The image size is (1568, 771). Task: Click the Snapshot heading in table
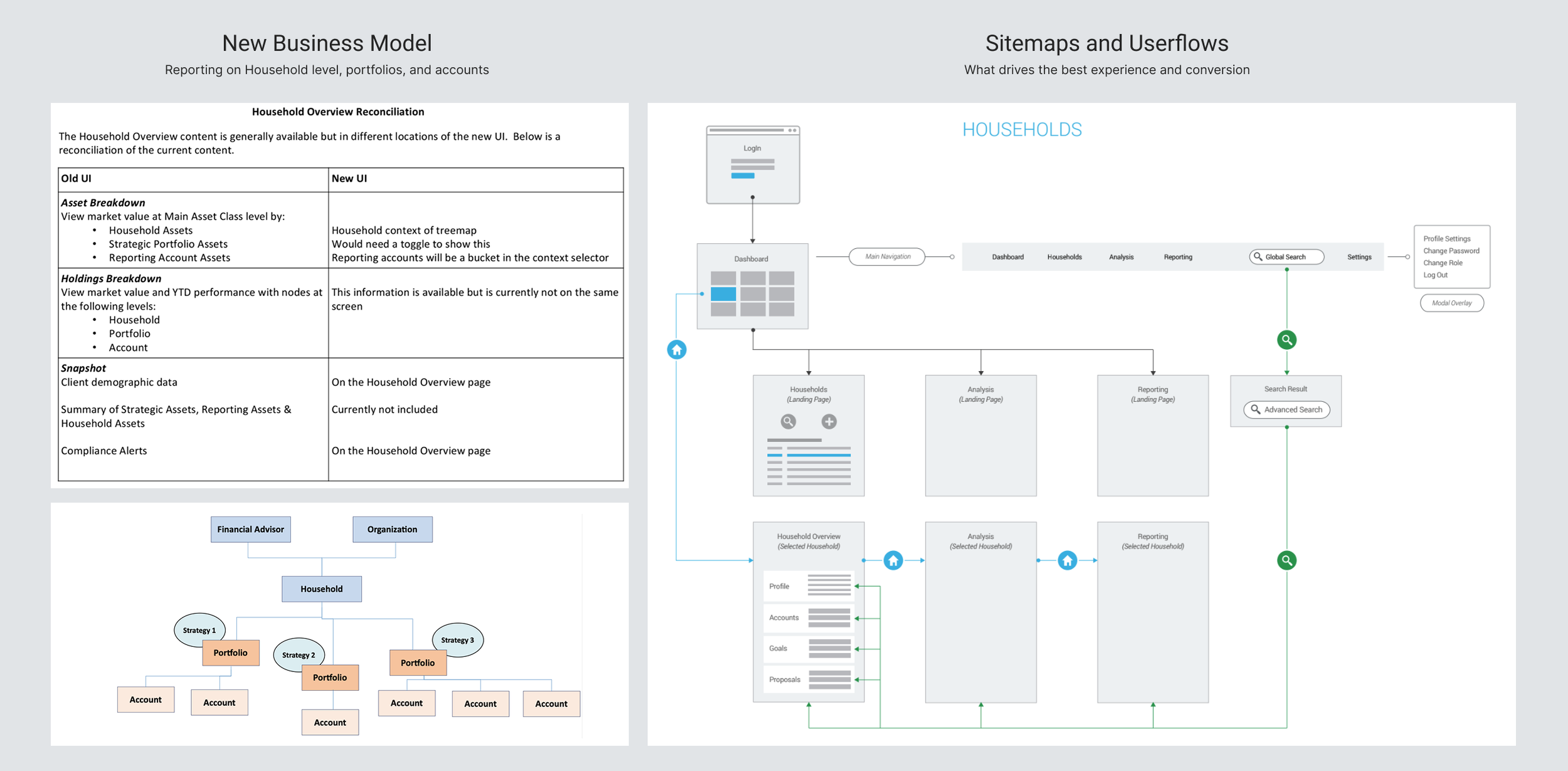[83, 368]
